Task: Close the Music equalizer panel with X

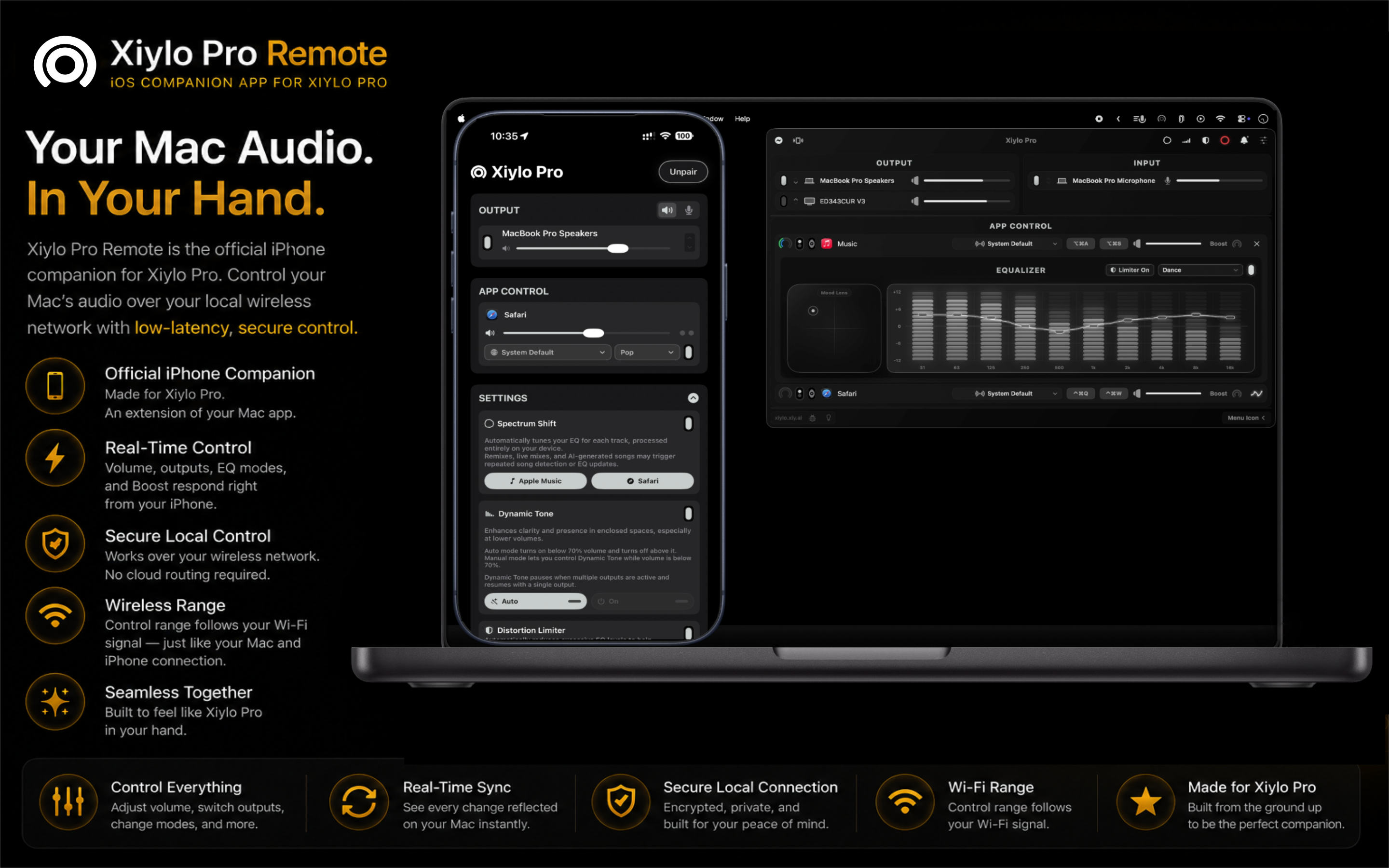Action: pos(1256,244)
